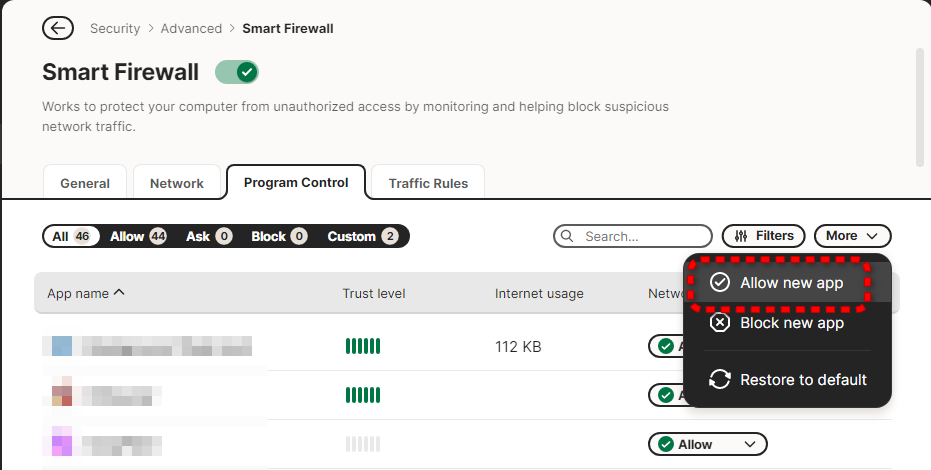This screenshot has width=931, height=470.
Task: Switch to the Traffic Rules tab
Action: point(428,183)
